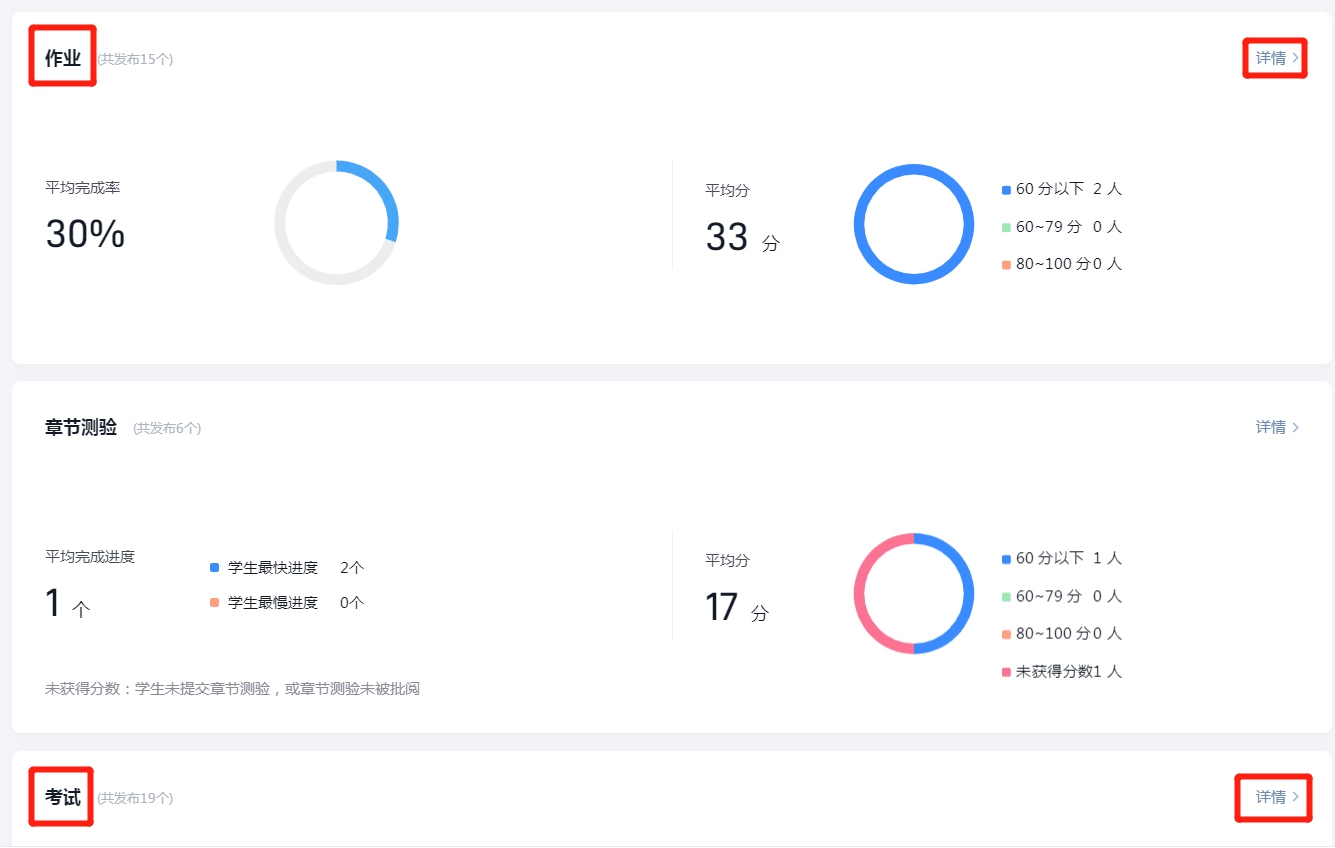Screen dimensions: 1335x848
Task: Open the 考试 详情 link
Action: 1276,797
